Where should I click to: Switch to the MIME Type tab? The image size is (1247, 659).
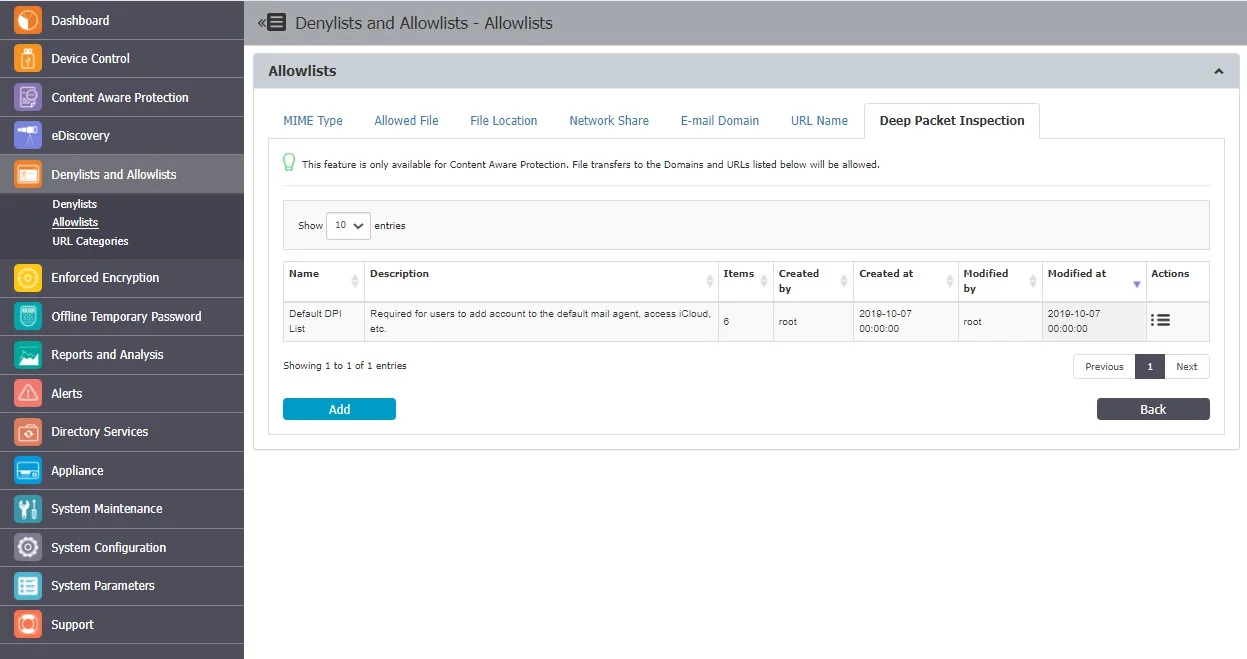313,120
